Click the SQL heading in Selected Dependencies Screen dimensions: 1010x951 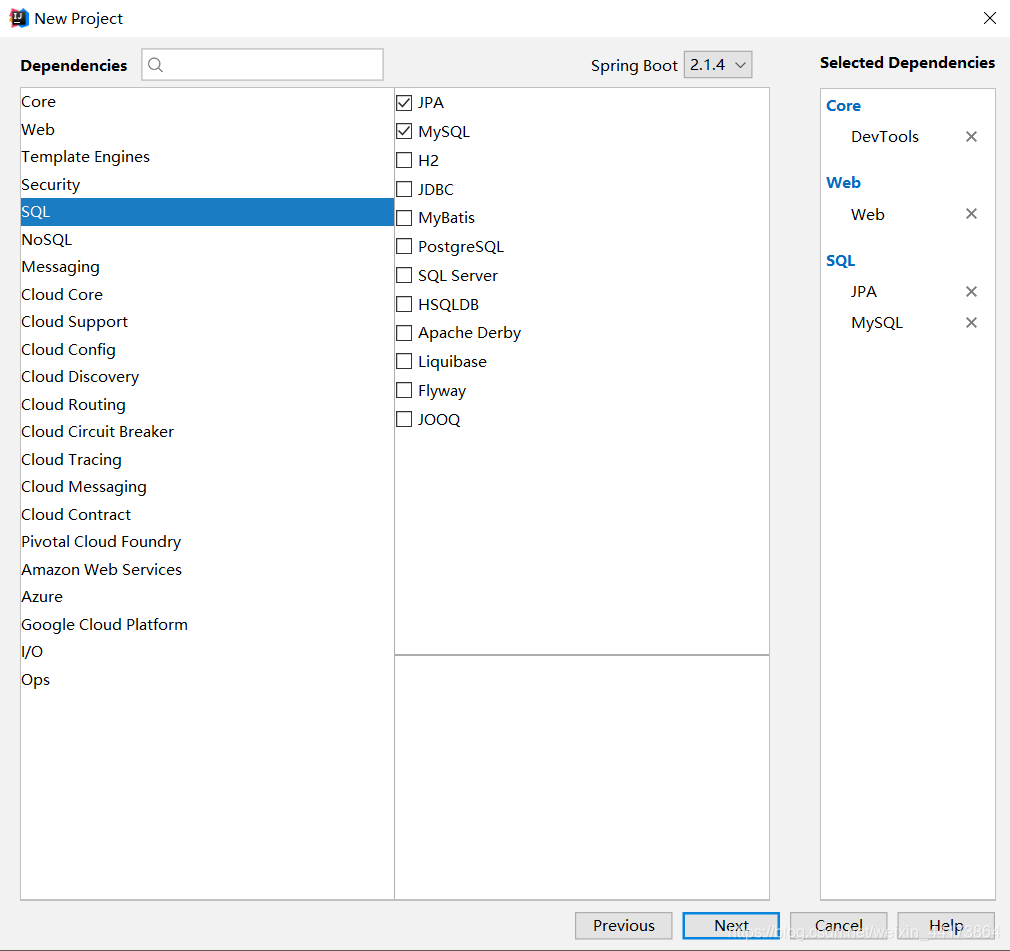(x=841, y=261)
